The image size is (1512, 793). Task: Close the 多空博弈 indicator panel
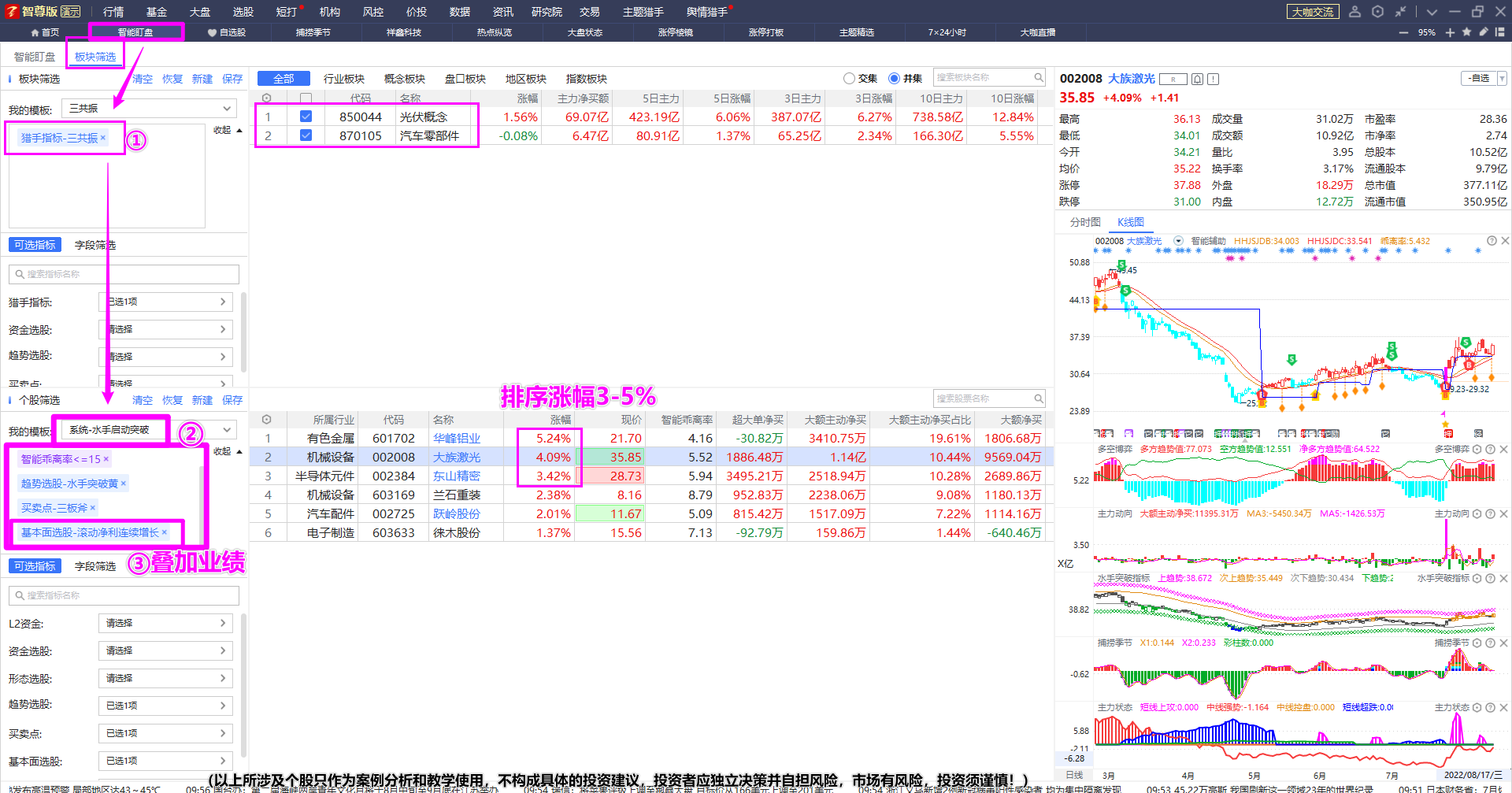[1505, 449]
